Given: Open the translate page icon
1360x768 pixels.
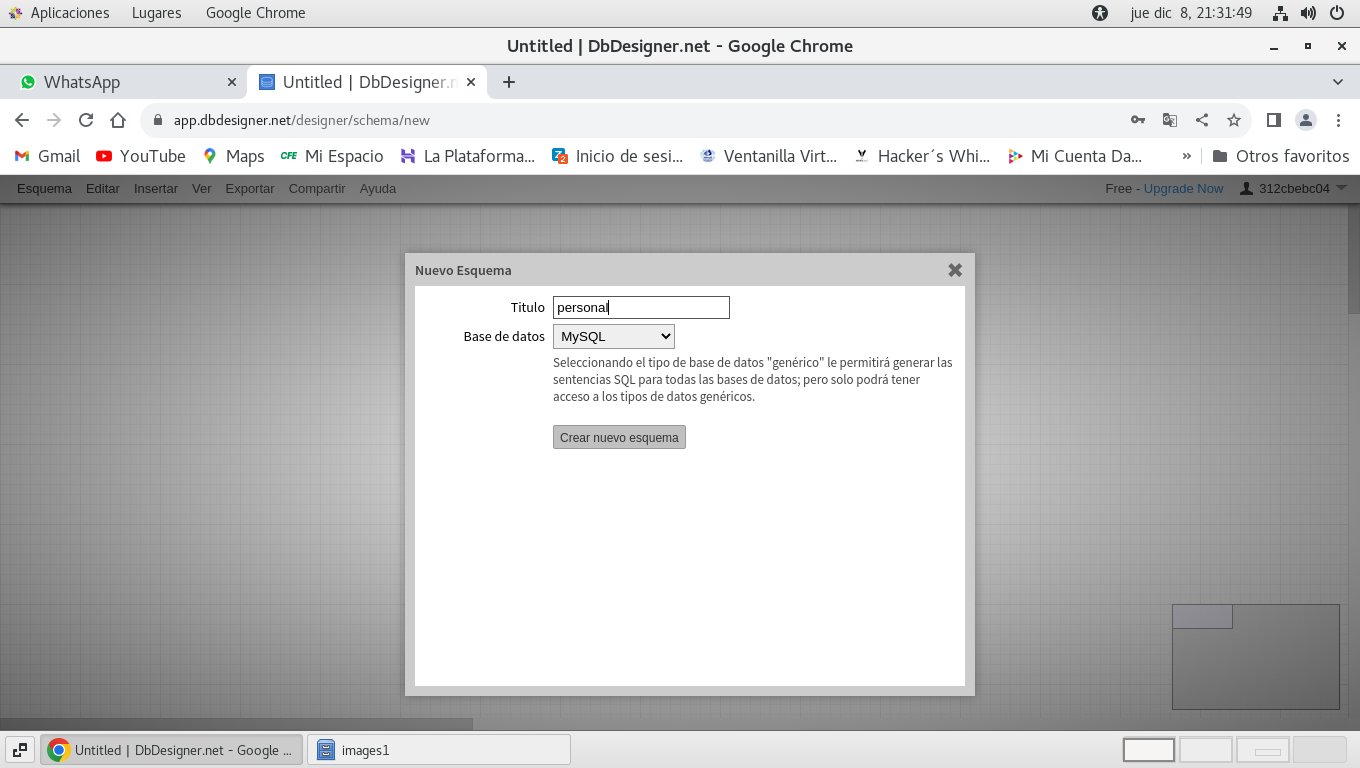Looking at the screenshot, I should coord(1169,120).
